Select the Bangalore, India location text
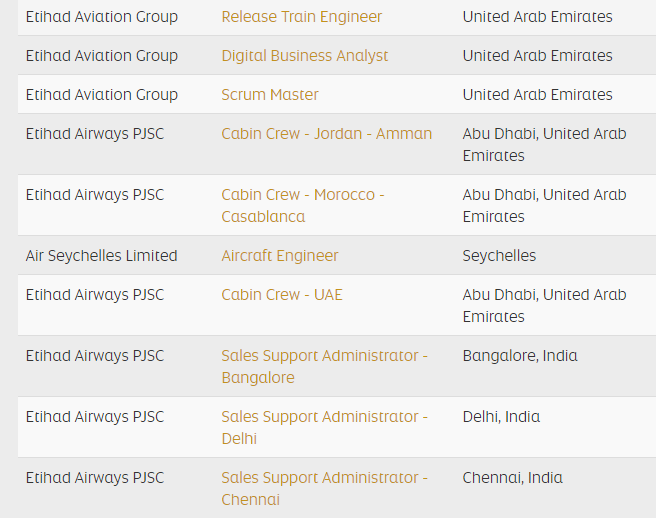Viewport: 656px width, 518px height. pos(520,356)
